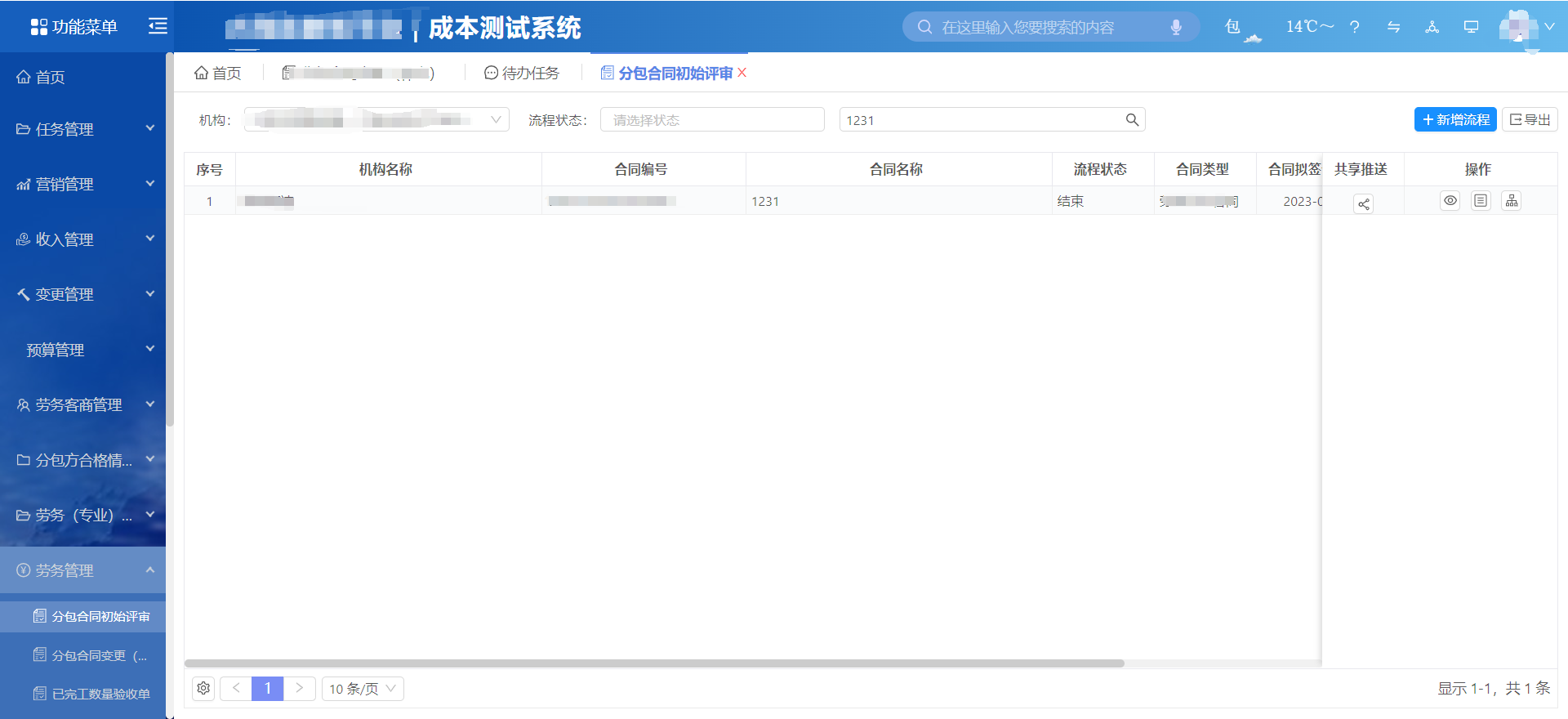Viewport: 1568px width, 719px height.
Task: Click the contract name cell 1231
Action: tap(898, 201)
